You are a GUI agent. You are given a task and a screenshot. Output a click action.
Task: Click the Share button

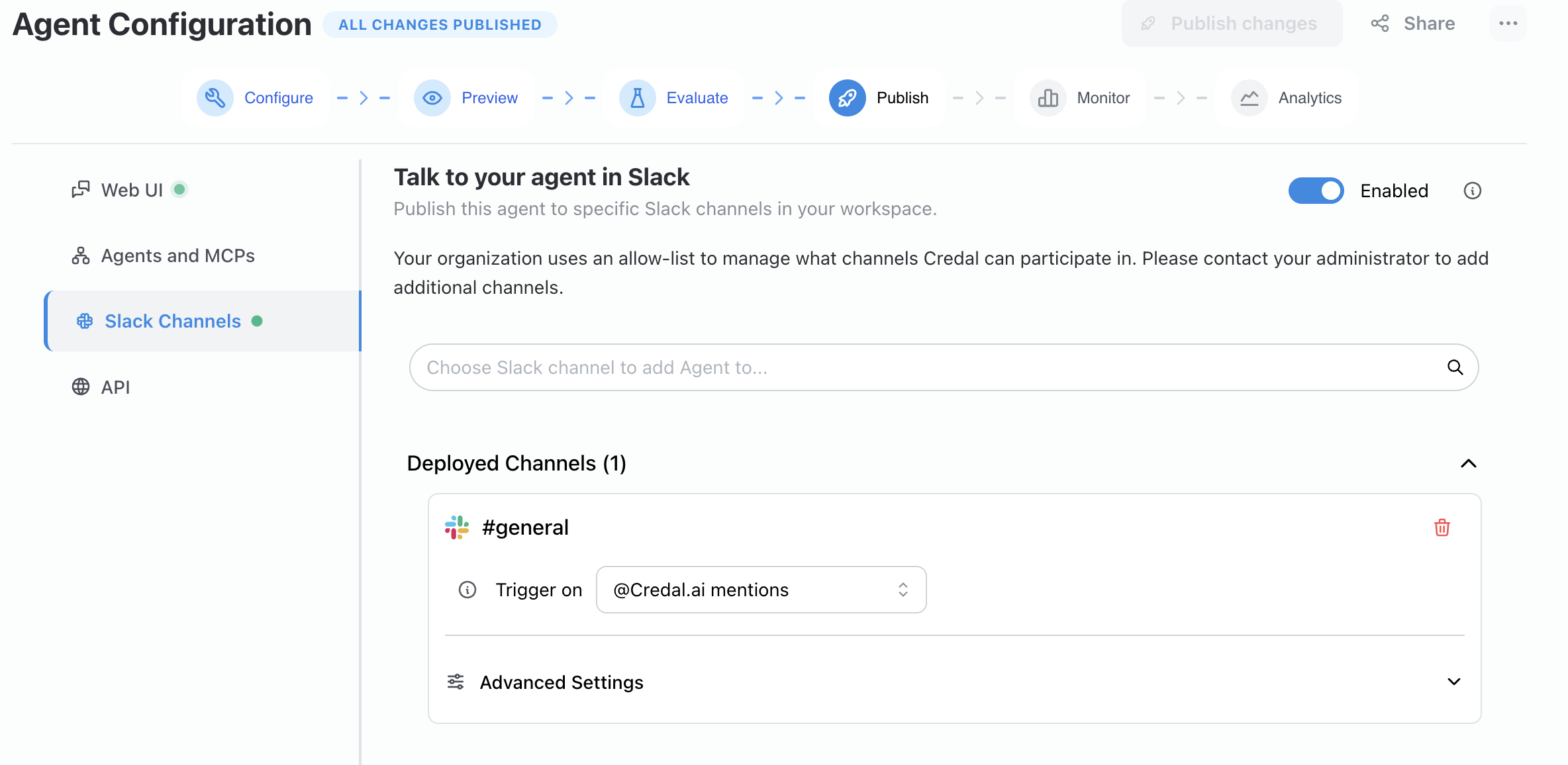[x=1414, y=24]
